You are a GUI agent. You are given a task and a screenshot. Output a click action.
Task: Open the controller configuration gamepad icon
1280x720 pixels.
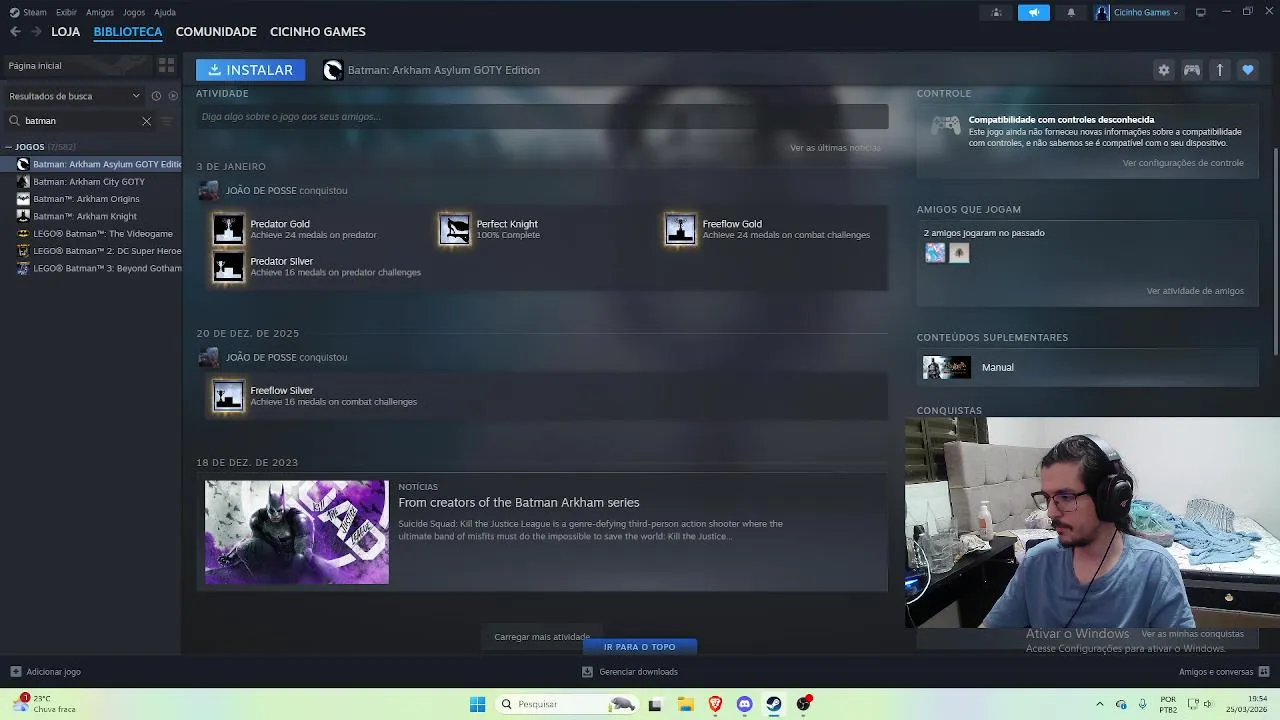(1192, 70)
